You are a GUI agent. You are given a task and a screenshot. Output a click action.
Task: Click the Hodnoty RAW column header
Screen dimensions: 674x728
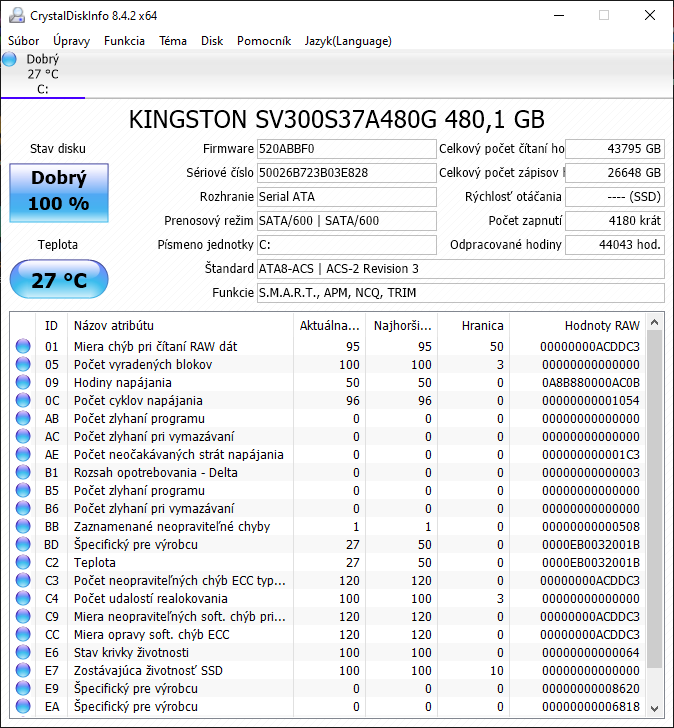pyautogui.click(x=601, y=326)
